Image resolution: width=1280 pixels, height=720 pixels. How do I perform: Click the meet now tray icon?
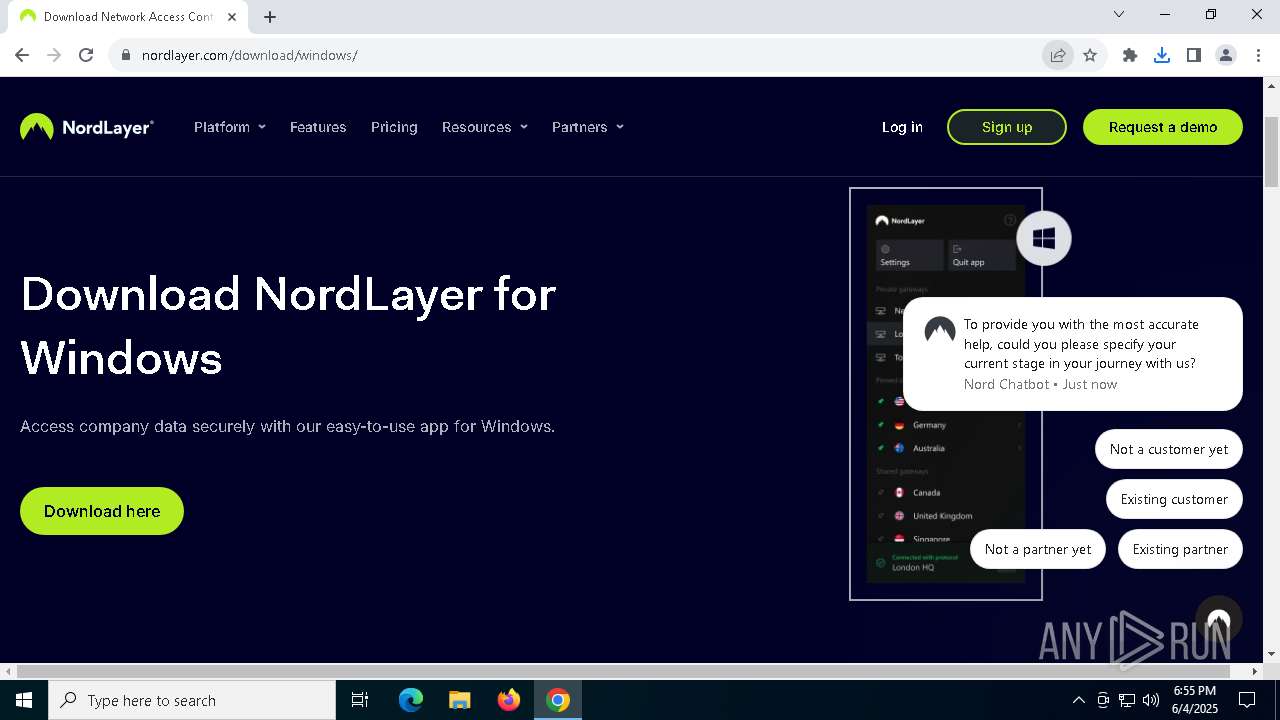click(1103, 700)
